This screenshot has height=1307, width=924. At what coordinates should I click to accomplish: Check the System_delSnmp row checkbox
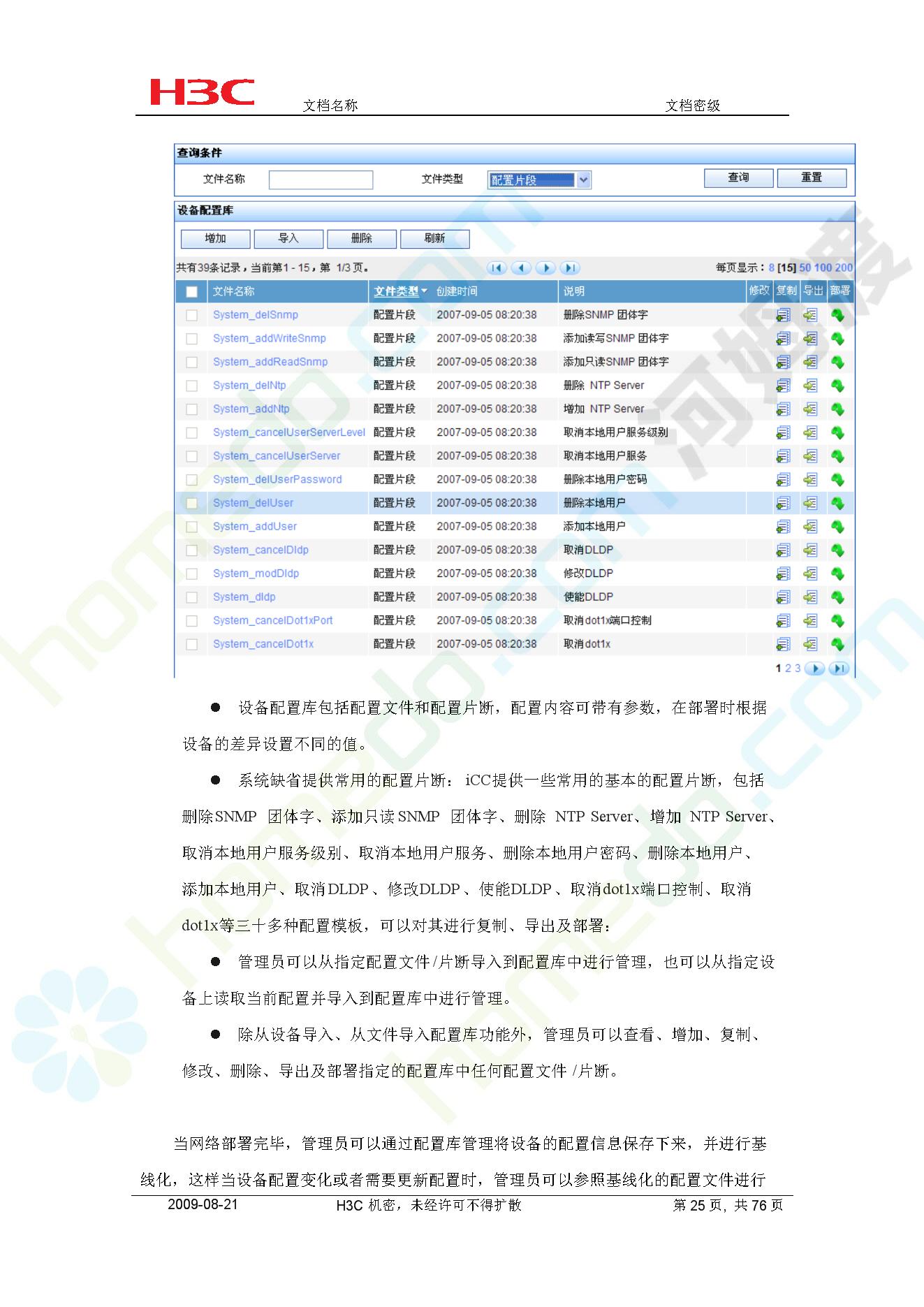(x=191, y=316)
